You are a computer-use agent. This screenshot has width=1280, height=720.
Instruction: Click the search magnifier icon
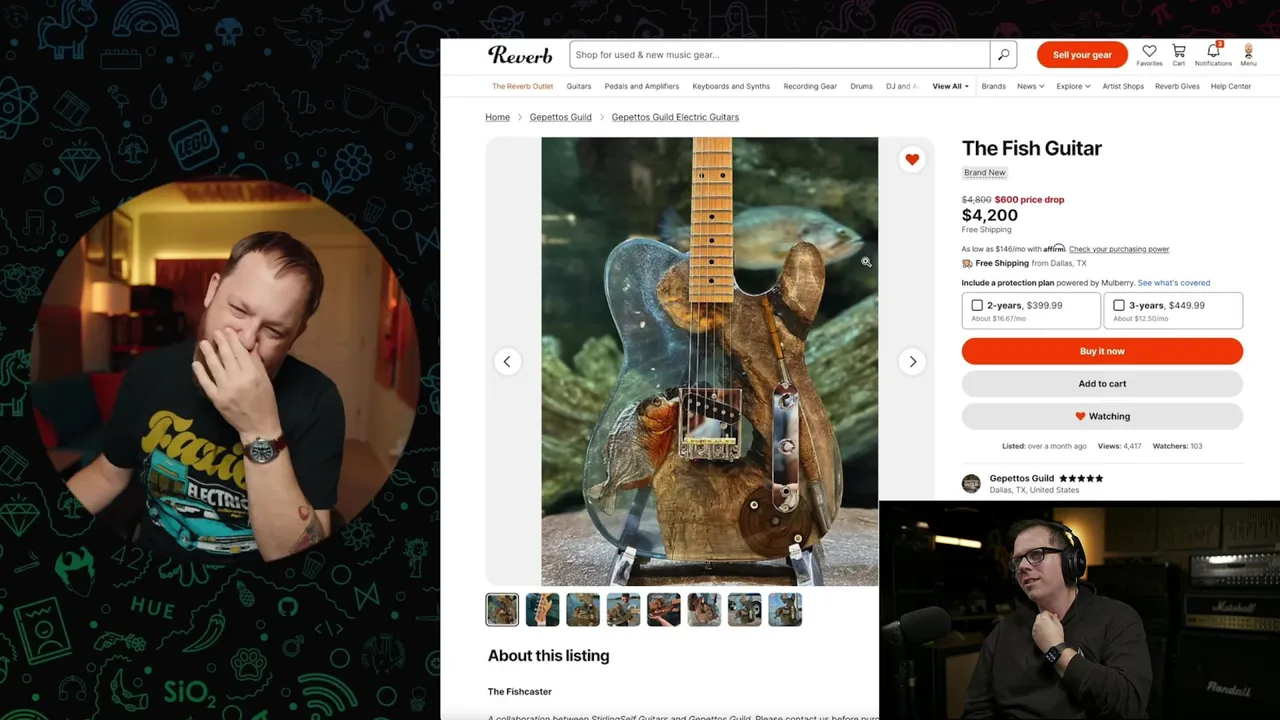1003,54
